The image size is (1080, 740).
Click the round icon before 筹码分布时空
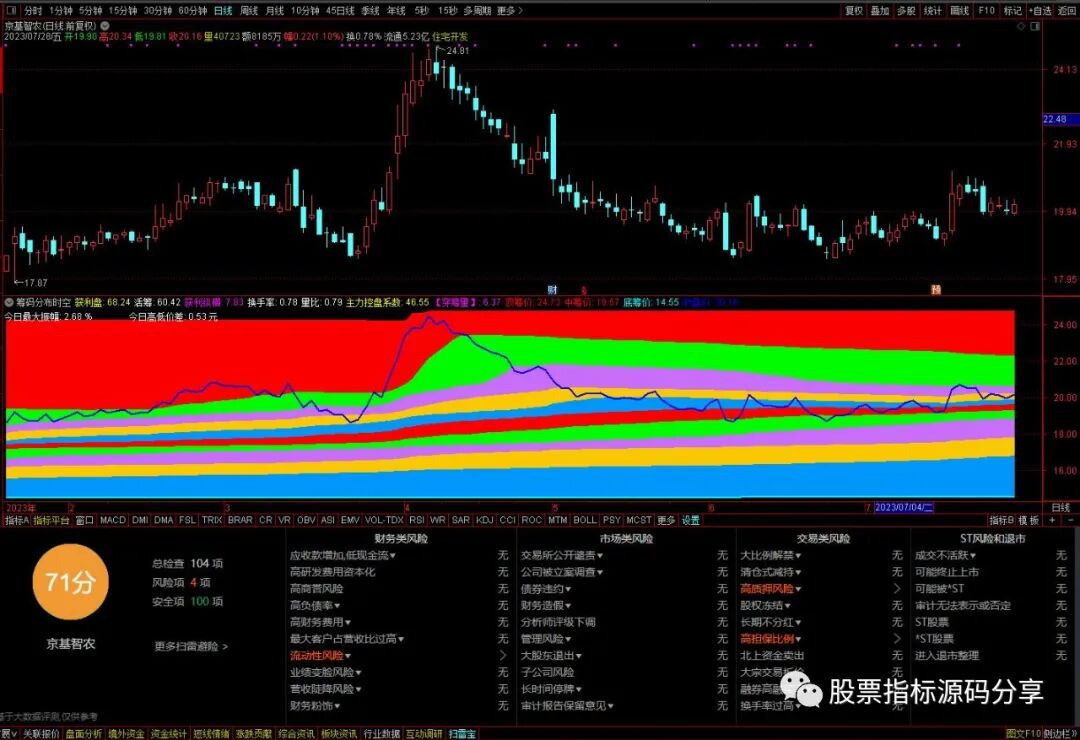point(9,302)
